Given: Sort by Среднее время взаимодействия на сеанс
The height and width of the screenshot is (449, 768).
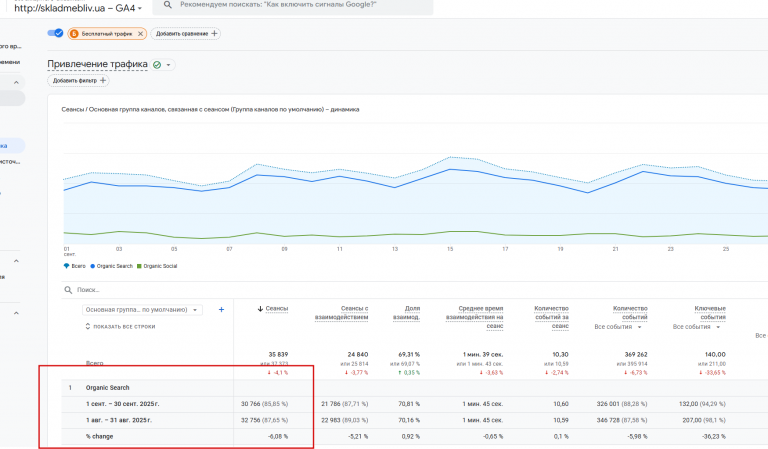Looking at the screenshot, I should tap(475, 317).
